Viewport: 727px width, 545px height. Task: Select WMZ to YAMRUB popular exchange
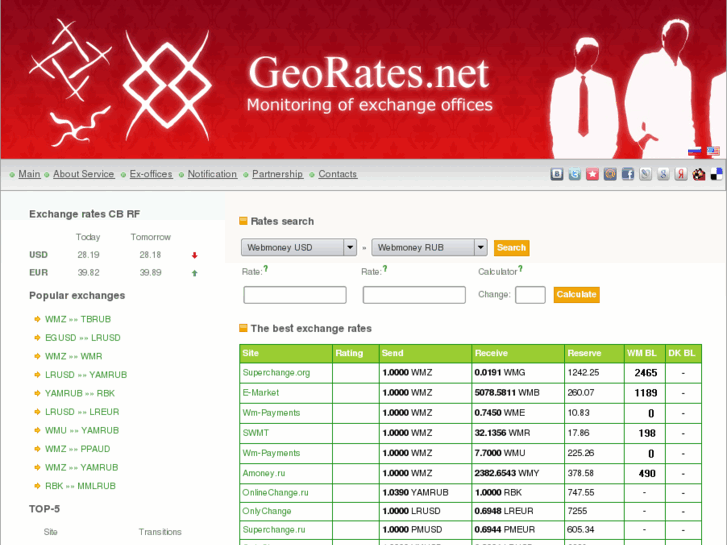(x=82, y=468)
